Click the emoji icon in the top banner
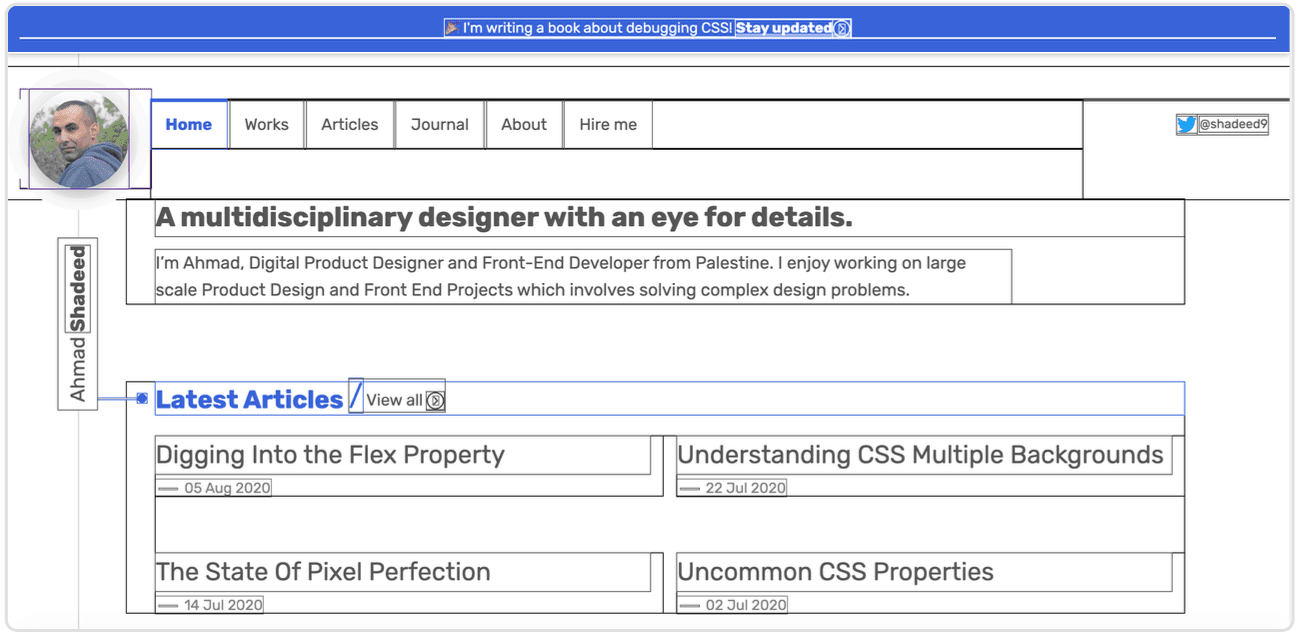The image size is (1304, 642). point(452,28)
